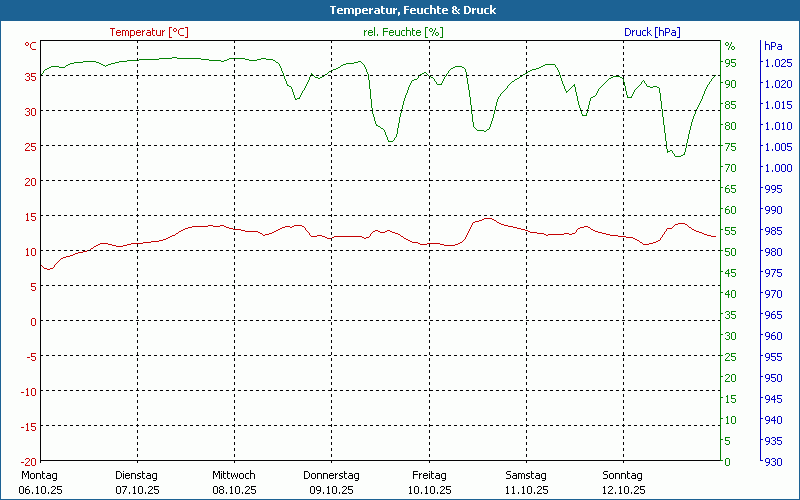Select the Sonntag 12.10.25 date label

[623, 482]
